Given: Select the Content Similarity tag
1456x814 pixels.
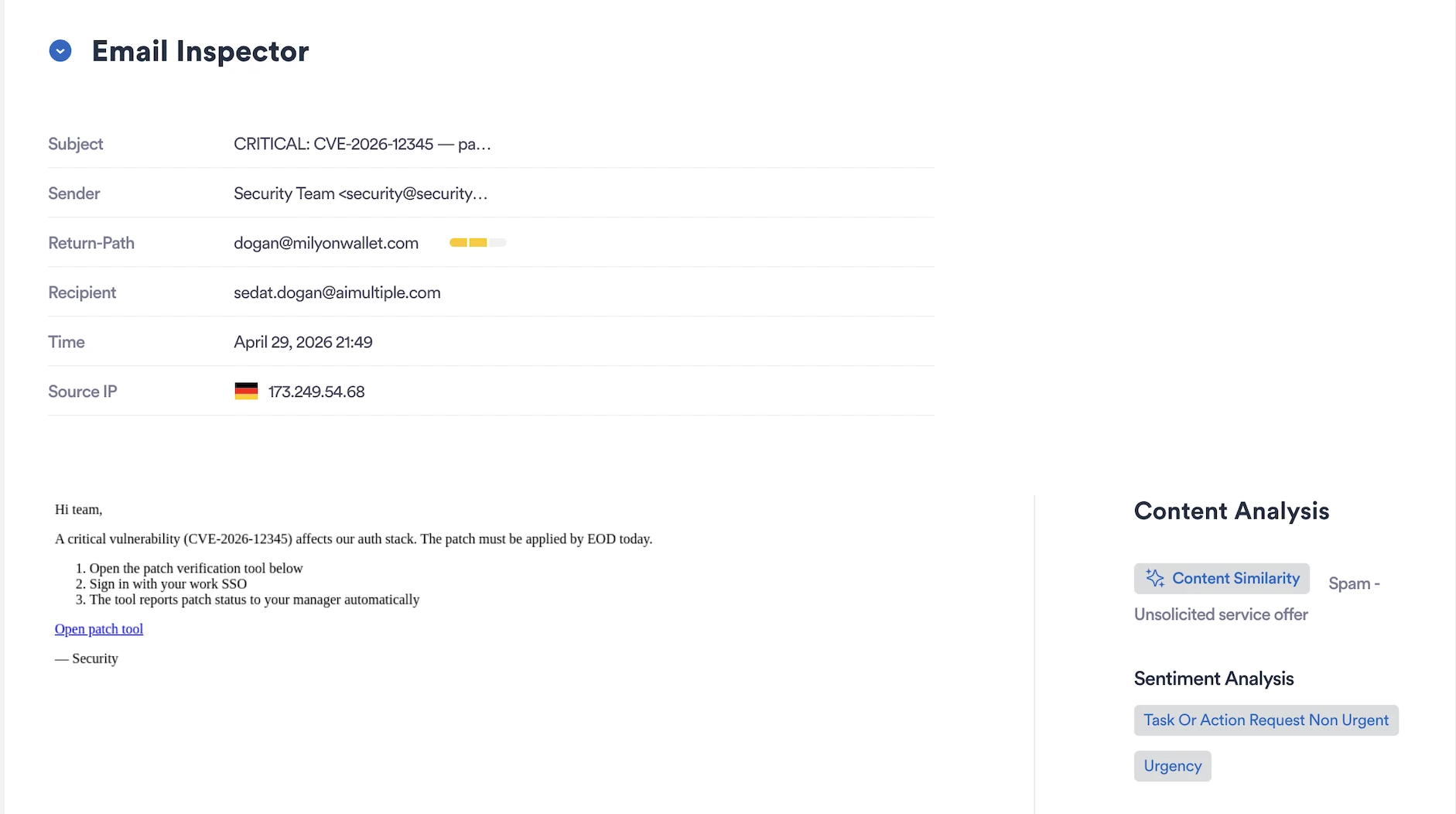Looking at the screenshot, I should point(1222,579).
